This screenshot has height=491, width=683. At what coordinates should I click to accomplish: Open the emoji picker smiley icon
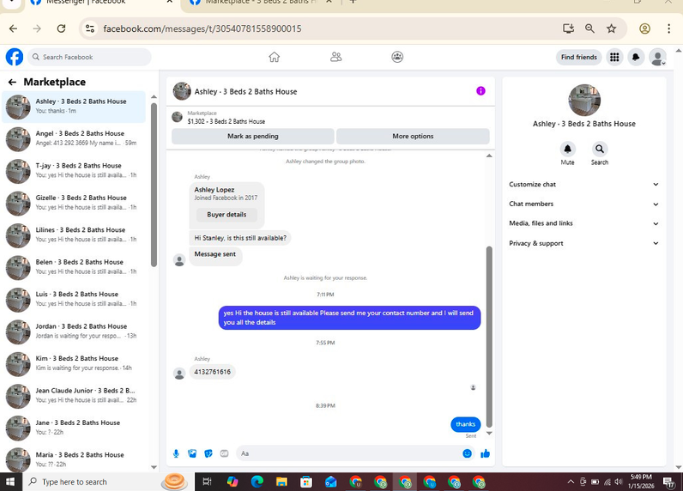coord(467,454)
